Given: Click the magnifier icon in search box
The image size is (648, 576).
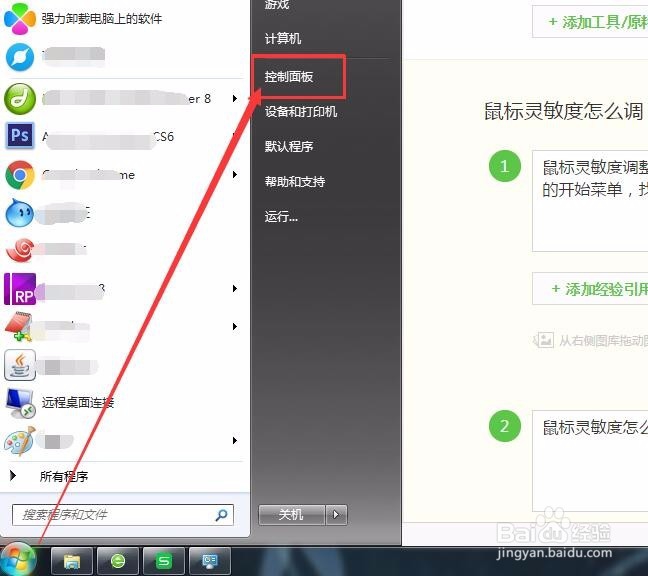Looking at the screenshot, I should tap(222, 515).
